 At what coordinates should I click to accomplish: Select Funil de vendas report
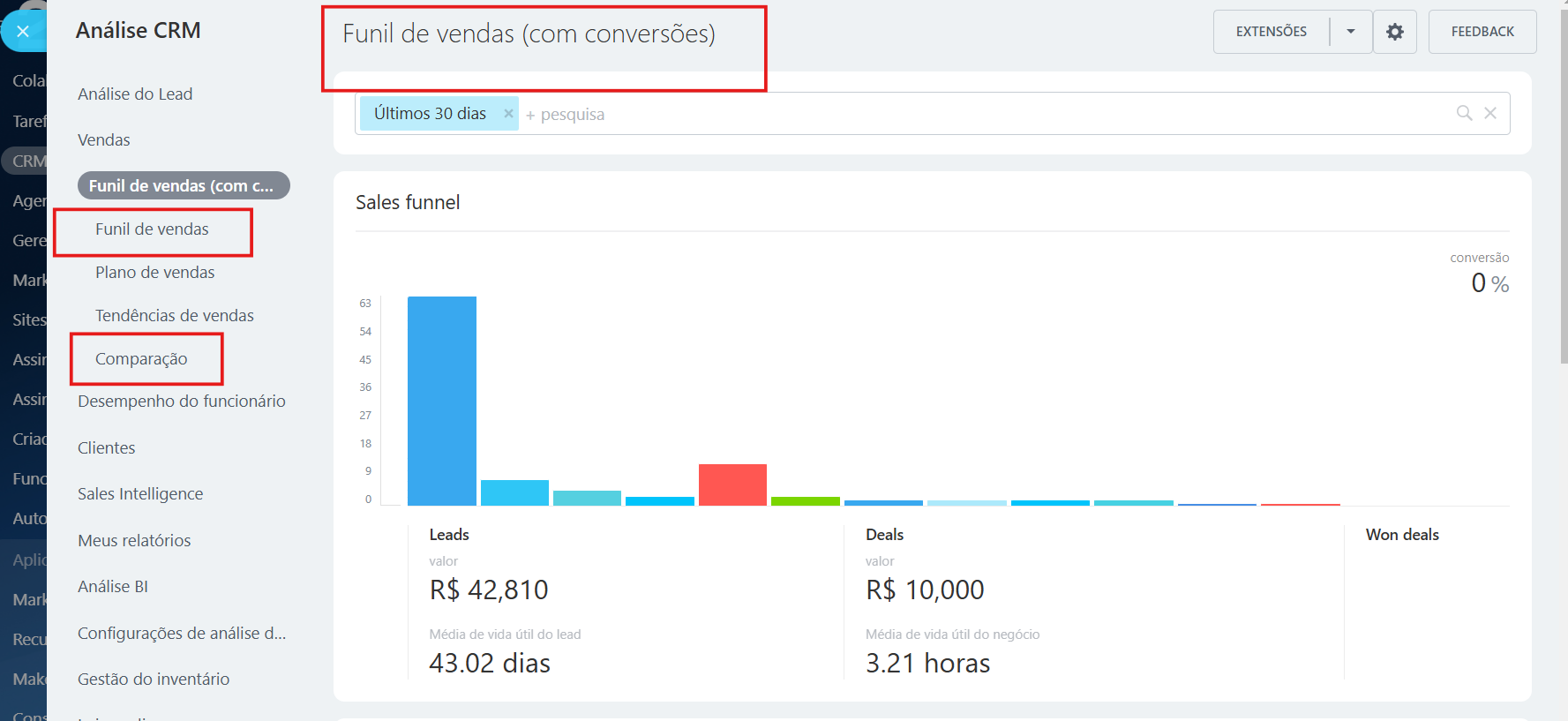click(x=152, y=229)
